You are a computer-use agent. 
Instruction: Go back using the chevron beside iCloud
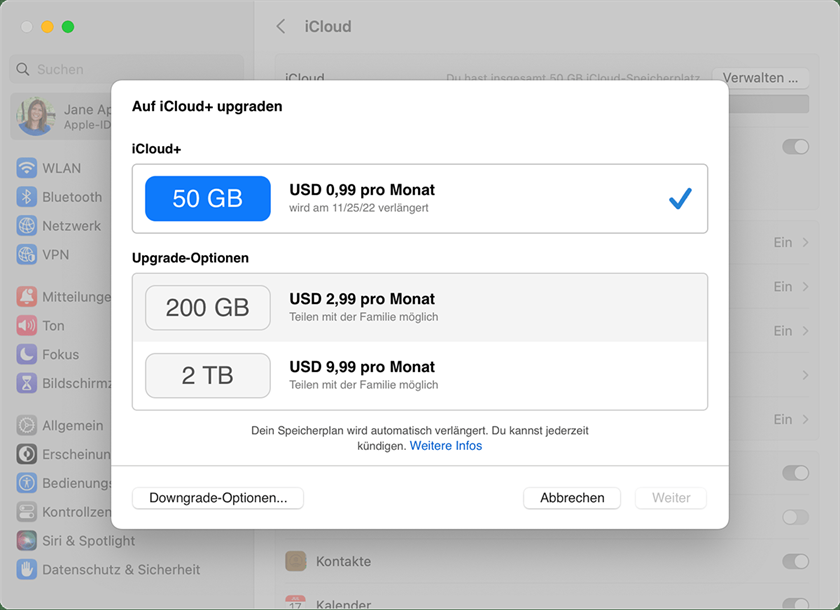(x=281, y=27)
